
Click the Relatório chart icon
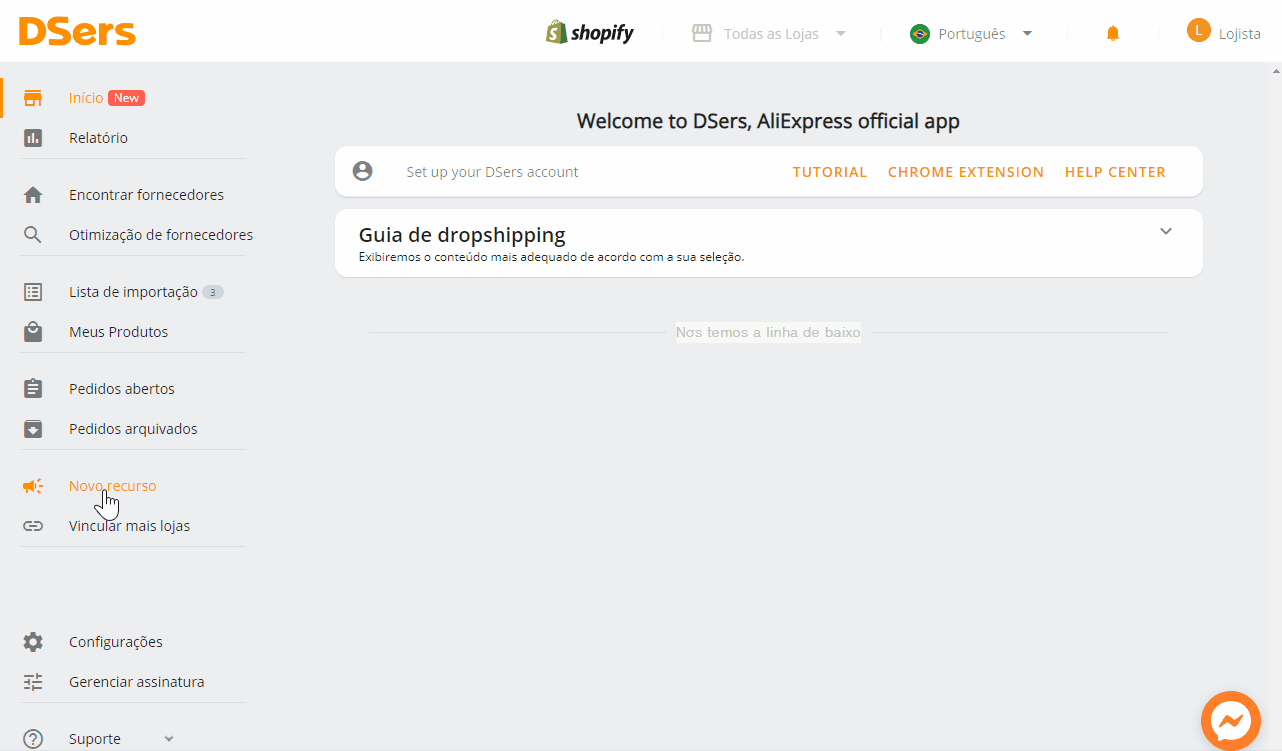pos(33,138)
